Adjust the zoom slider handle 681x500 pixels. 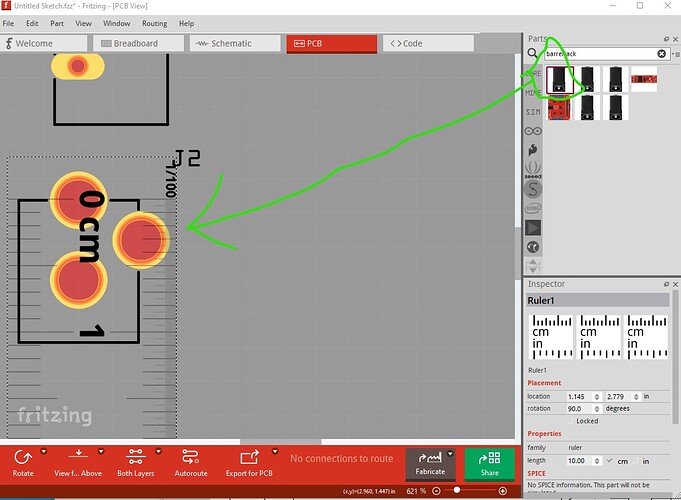(456, 490)
